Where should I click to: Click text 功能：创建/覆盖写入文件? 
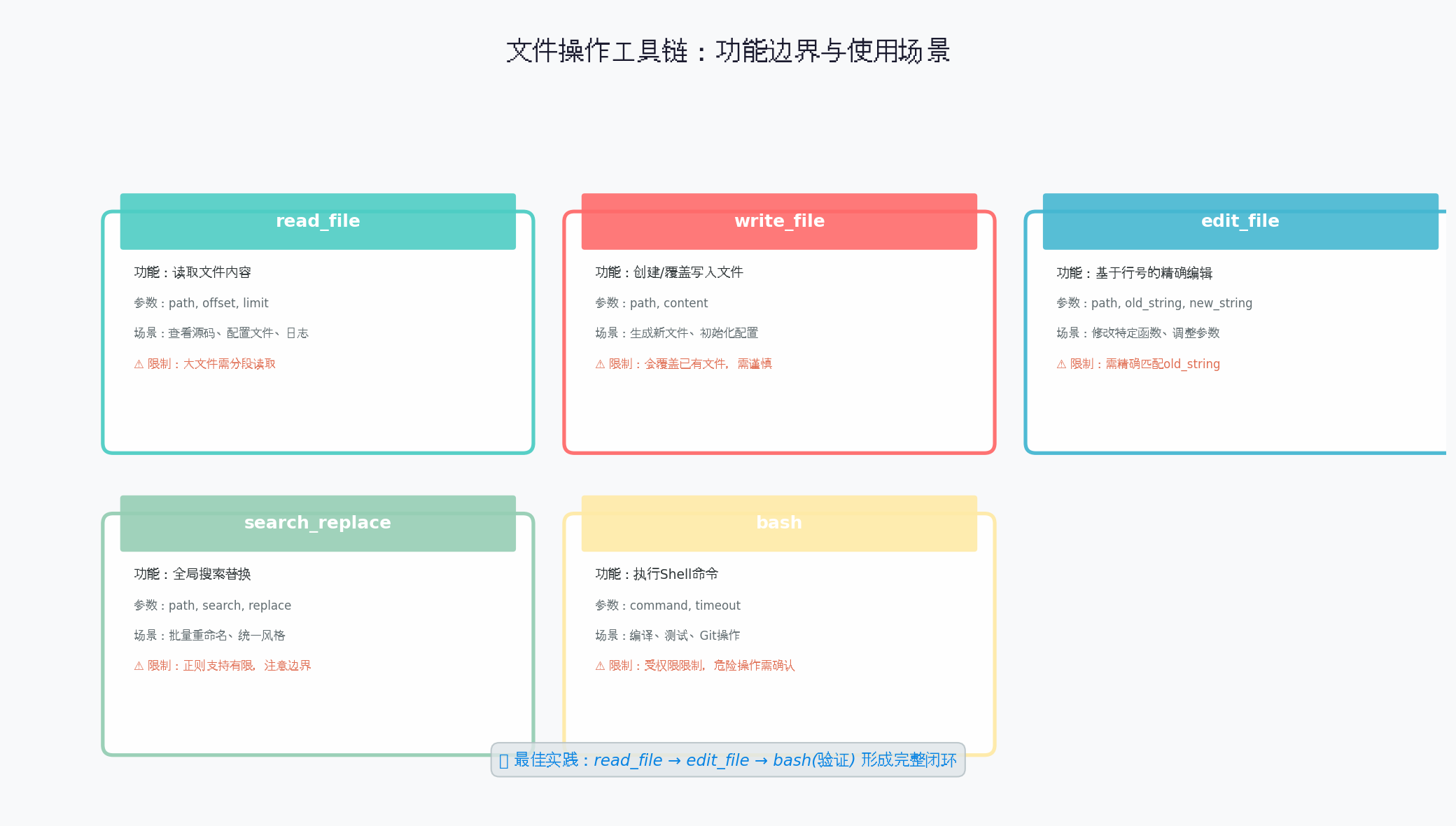click(669, 272)
